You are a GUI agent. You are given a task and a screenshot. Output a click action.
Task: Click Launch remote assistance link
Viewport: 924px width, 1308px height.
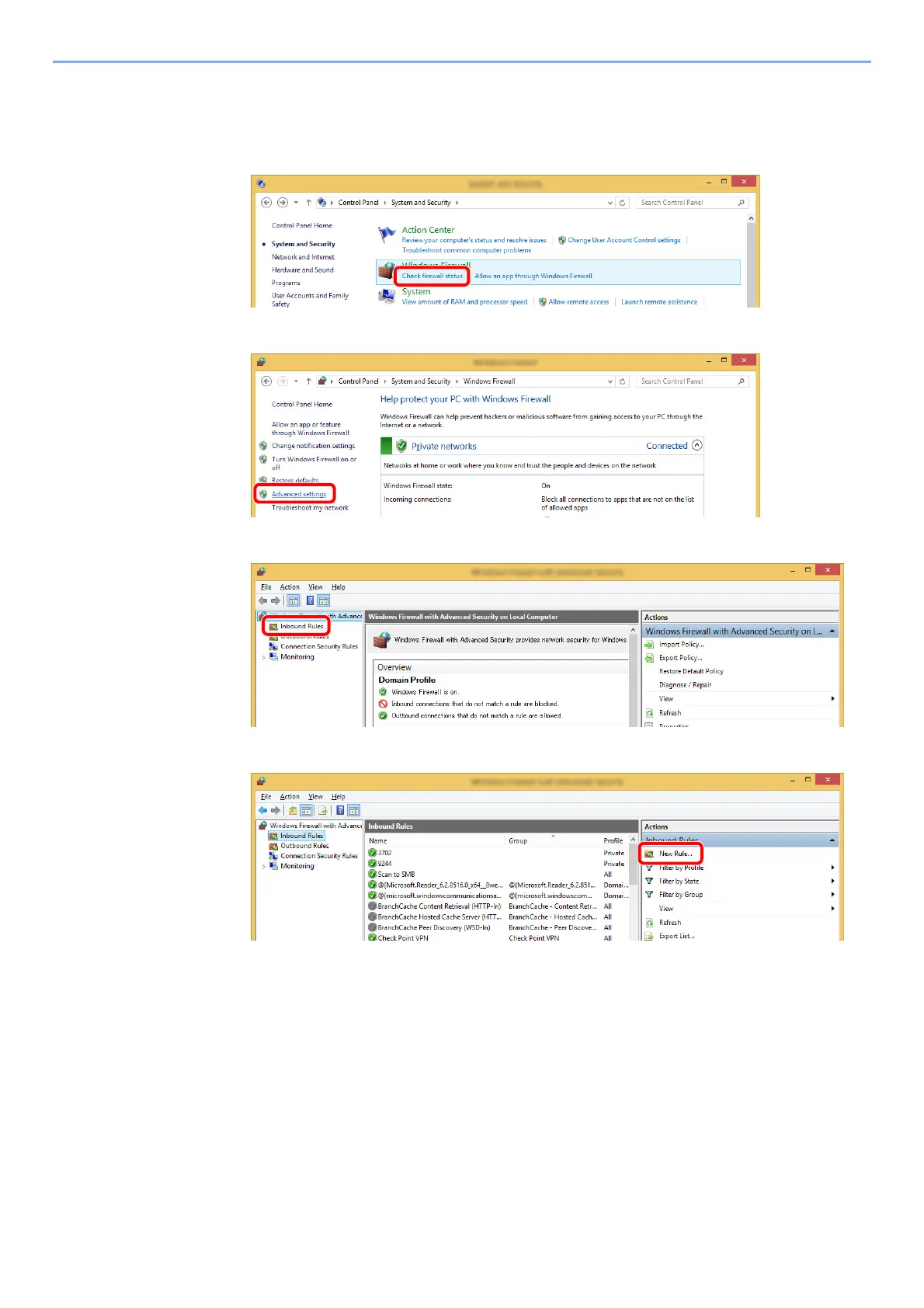[x=659, y=302]
